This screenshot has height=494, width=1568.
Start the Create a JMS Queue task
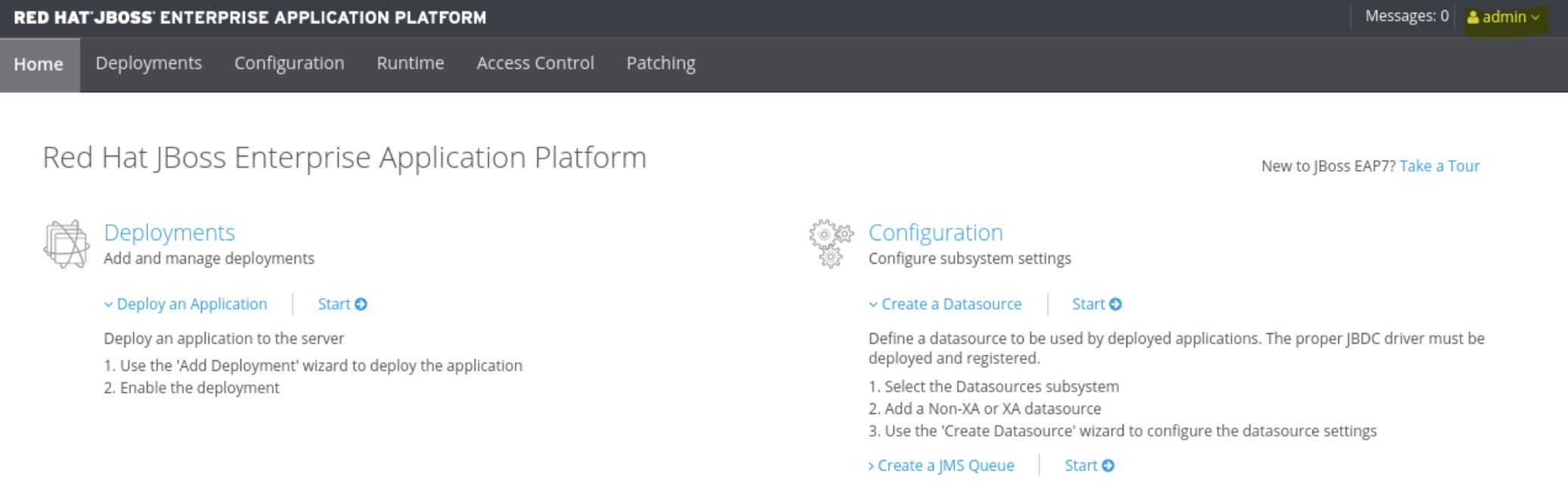click(1089, 466)
